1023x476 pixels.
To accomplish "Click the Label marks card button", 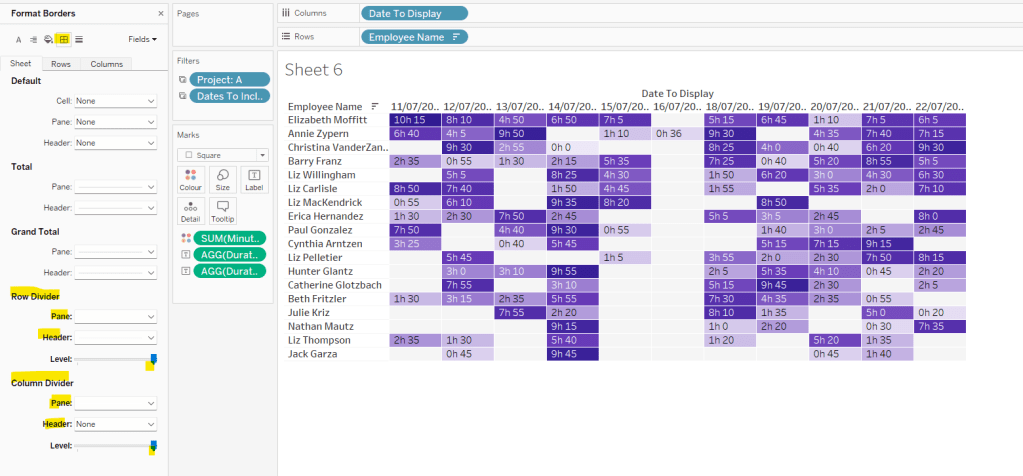I will click(254, 178).
